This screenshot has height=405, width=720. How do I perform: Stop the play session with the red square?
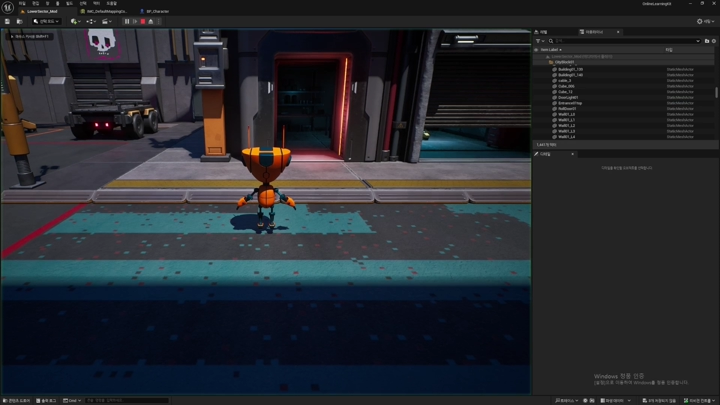(143, 22)
